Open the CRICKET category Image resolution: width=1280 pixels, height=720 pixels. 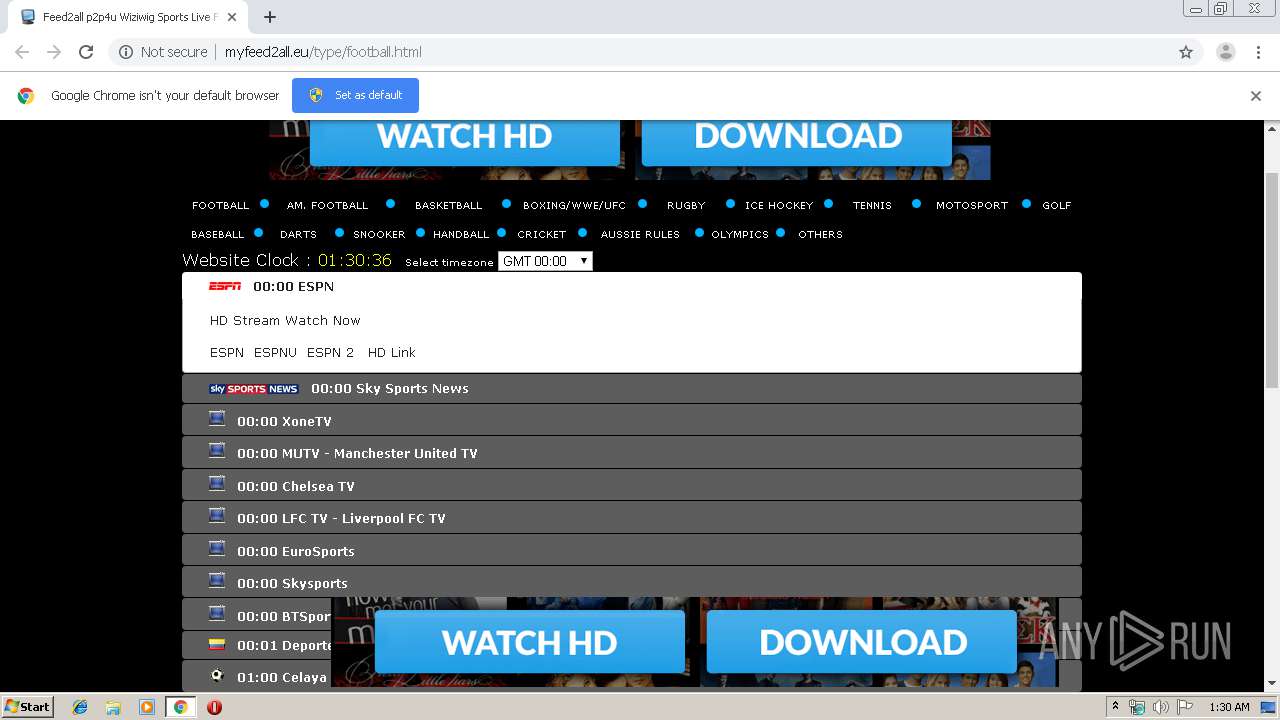click(542, 234)
